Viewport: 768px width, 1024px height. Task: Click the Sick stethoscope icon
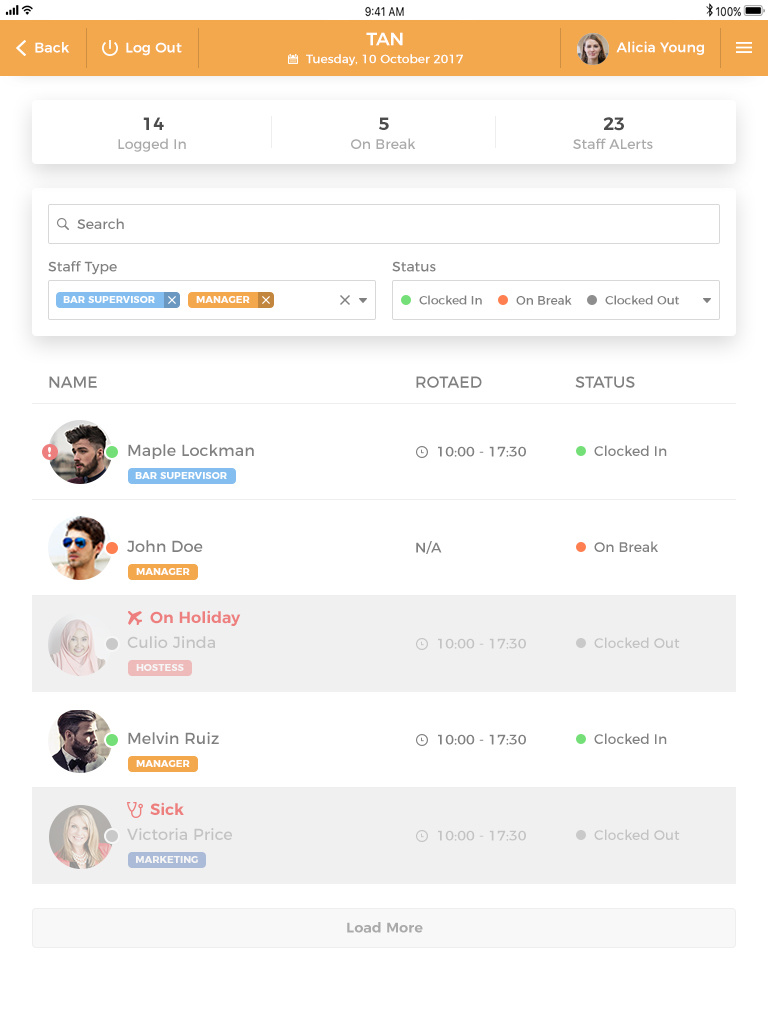(x=135, y=810)
